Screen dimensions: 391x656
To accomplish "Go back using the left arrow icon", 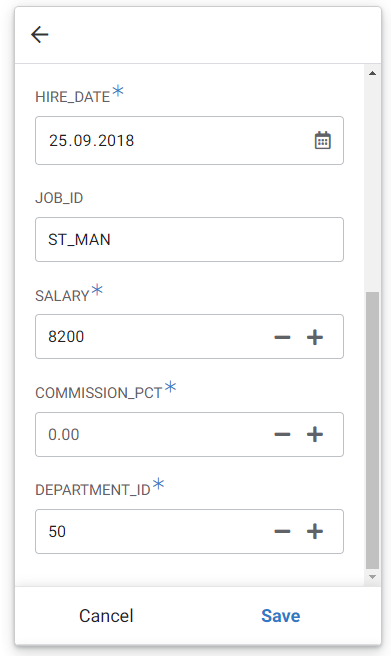I will point(40,34).
